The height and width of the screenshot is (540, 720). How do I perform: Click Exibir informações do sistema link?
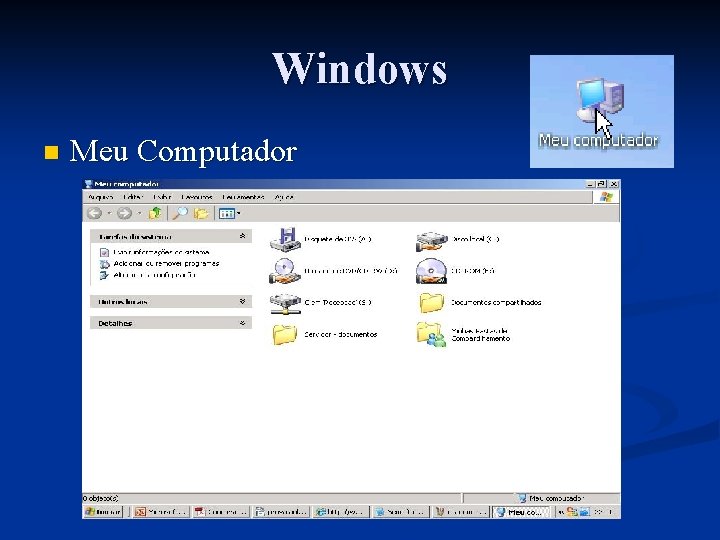(161, 252)
